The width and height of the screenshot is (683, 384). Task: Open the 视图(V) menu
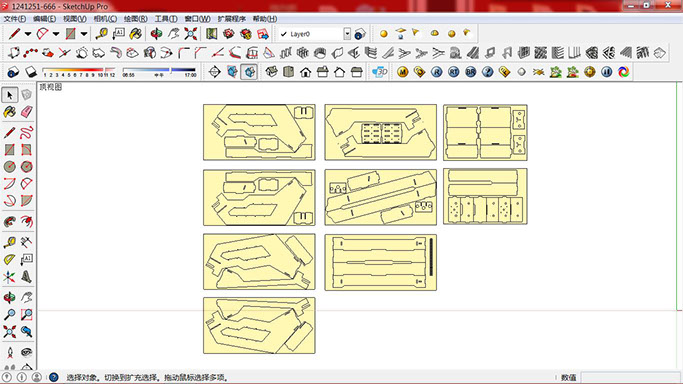[74, 19]
